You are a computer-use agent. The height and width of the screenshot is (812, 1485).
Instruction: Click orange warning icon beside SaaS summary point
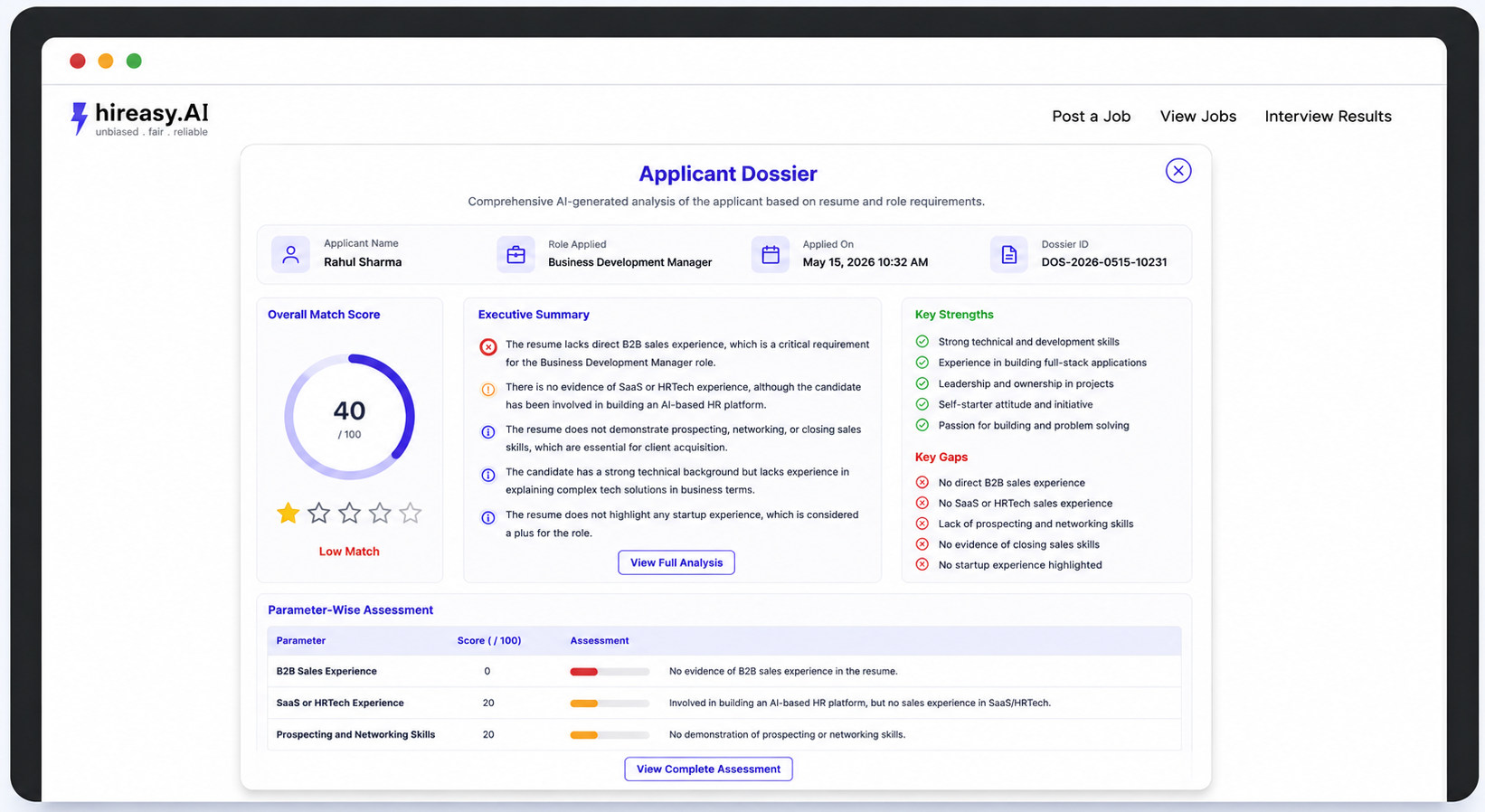488,390
